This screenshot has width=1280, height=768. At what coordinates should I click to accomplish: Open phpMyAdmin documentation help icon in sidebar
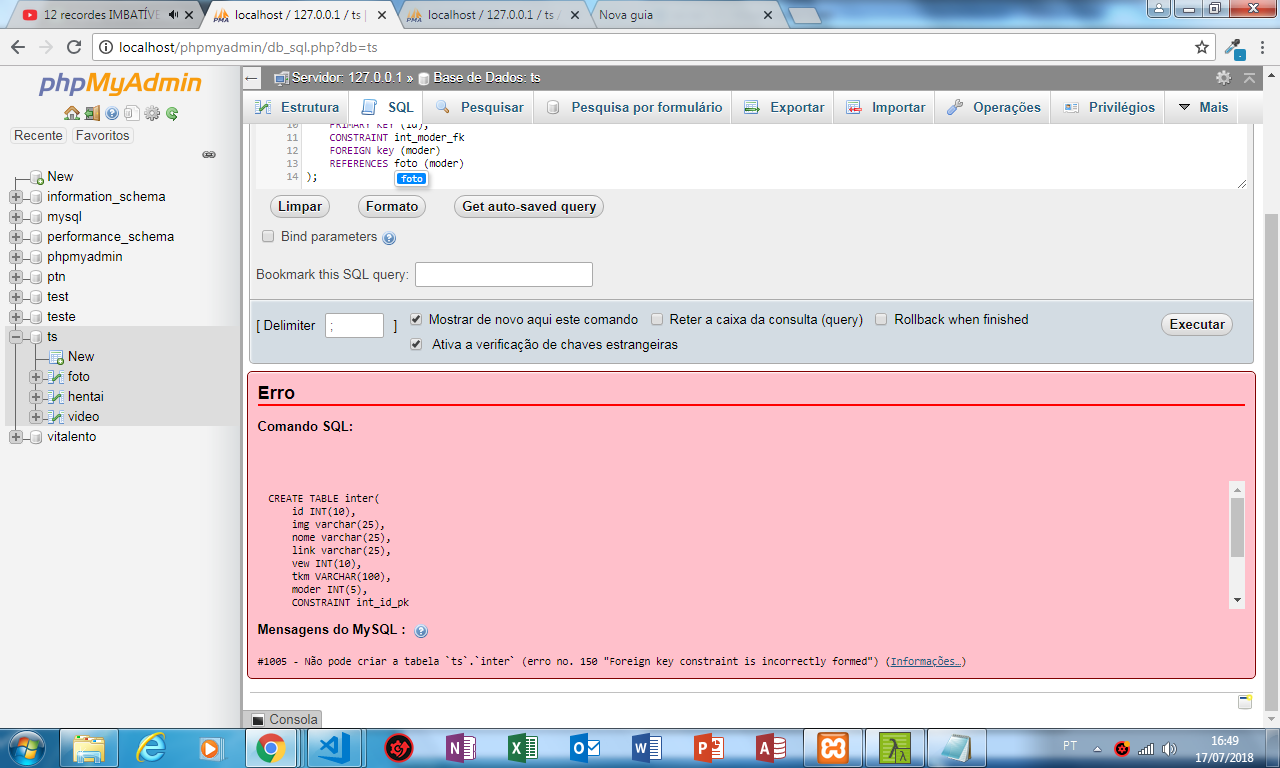(112, 113)
